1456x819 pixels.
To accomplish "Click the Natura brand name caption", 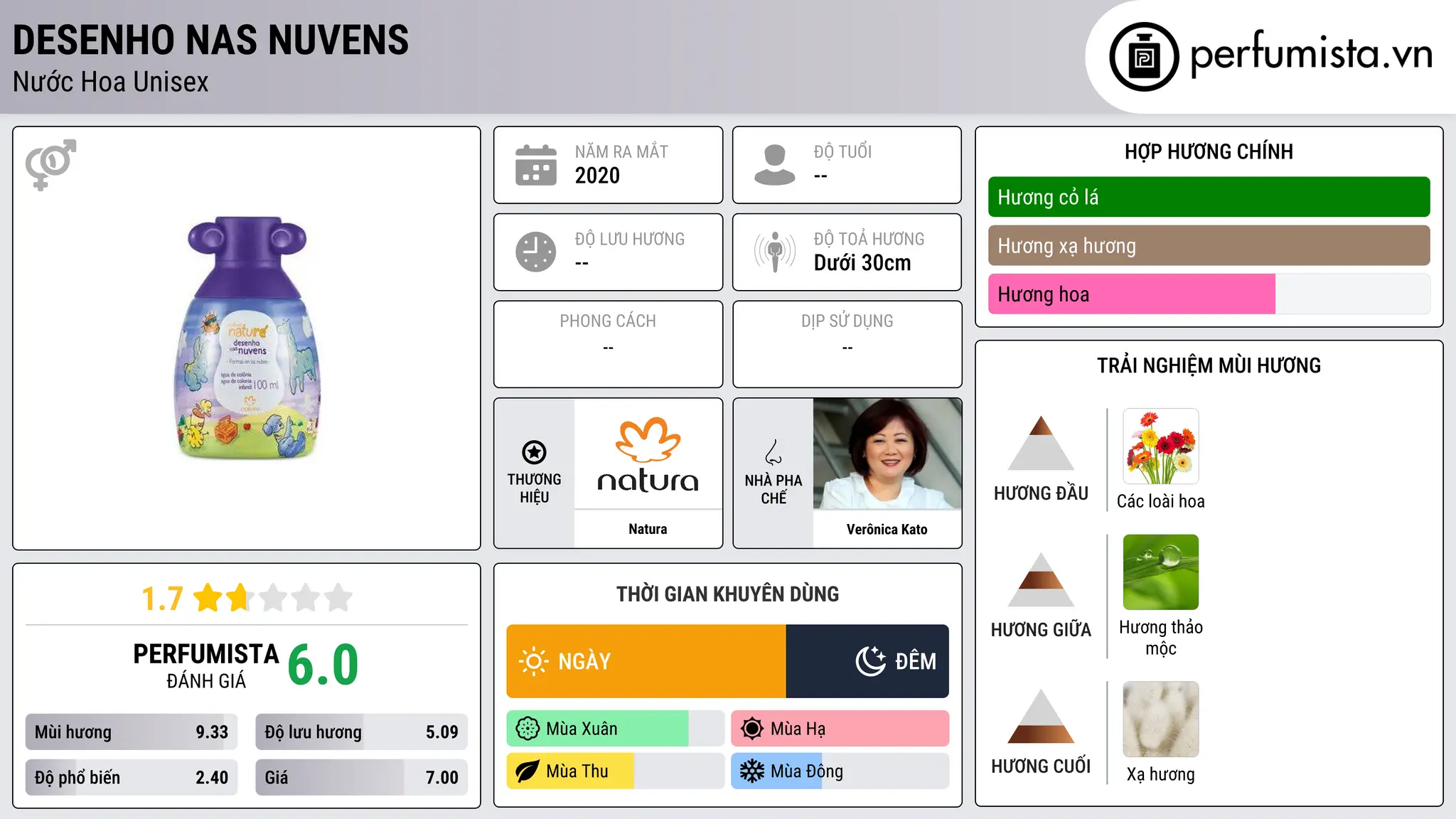I will (x=648, y=529).
